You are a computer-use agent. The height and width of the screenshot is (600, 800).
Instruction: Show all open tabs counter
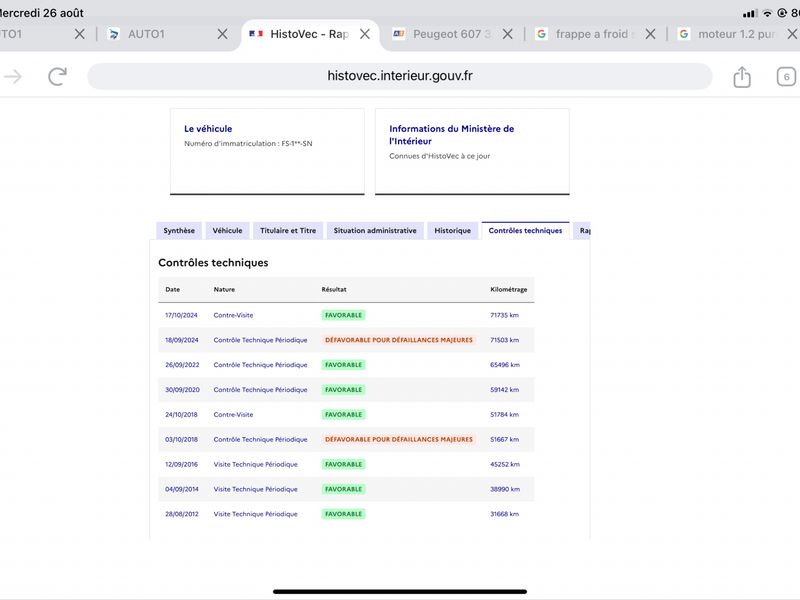tap(786, 77)
